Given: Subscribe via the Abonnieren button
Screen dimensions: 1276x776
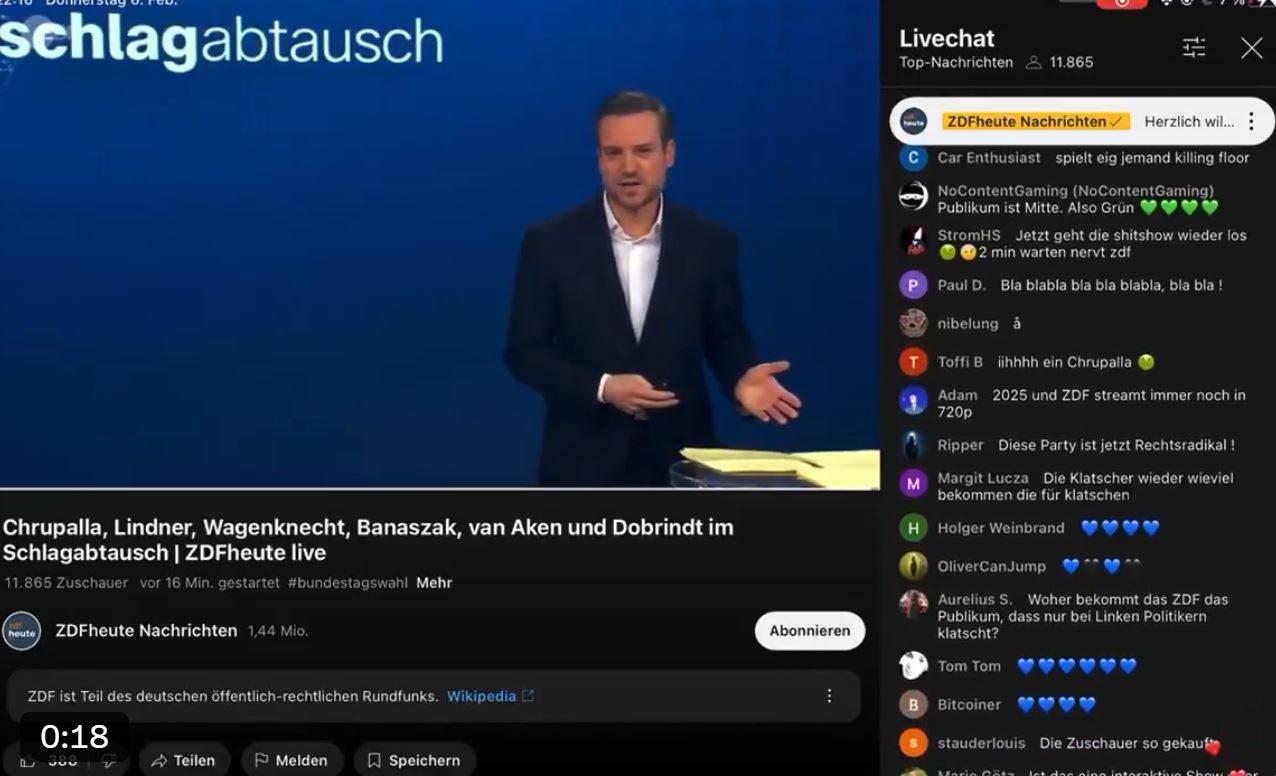Looking at the screenshot, I should coord(809,631).
